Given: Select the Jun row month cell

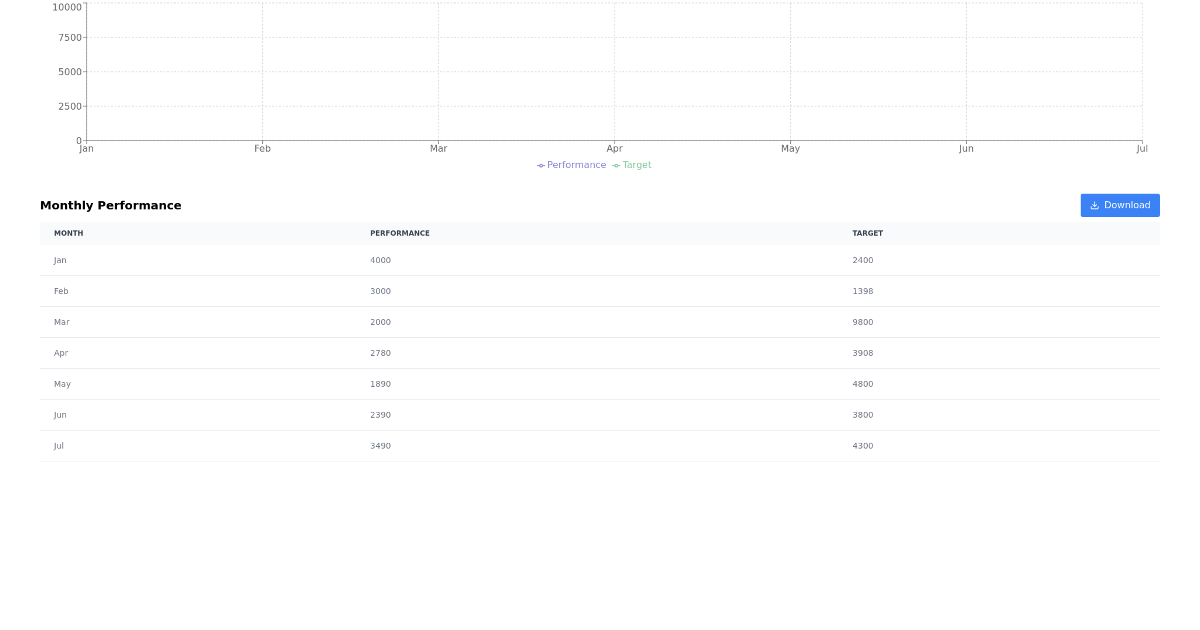Looking at the screenshot, I should (60, 416).
